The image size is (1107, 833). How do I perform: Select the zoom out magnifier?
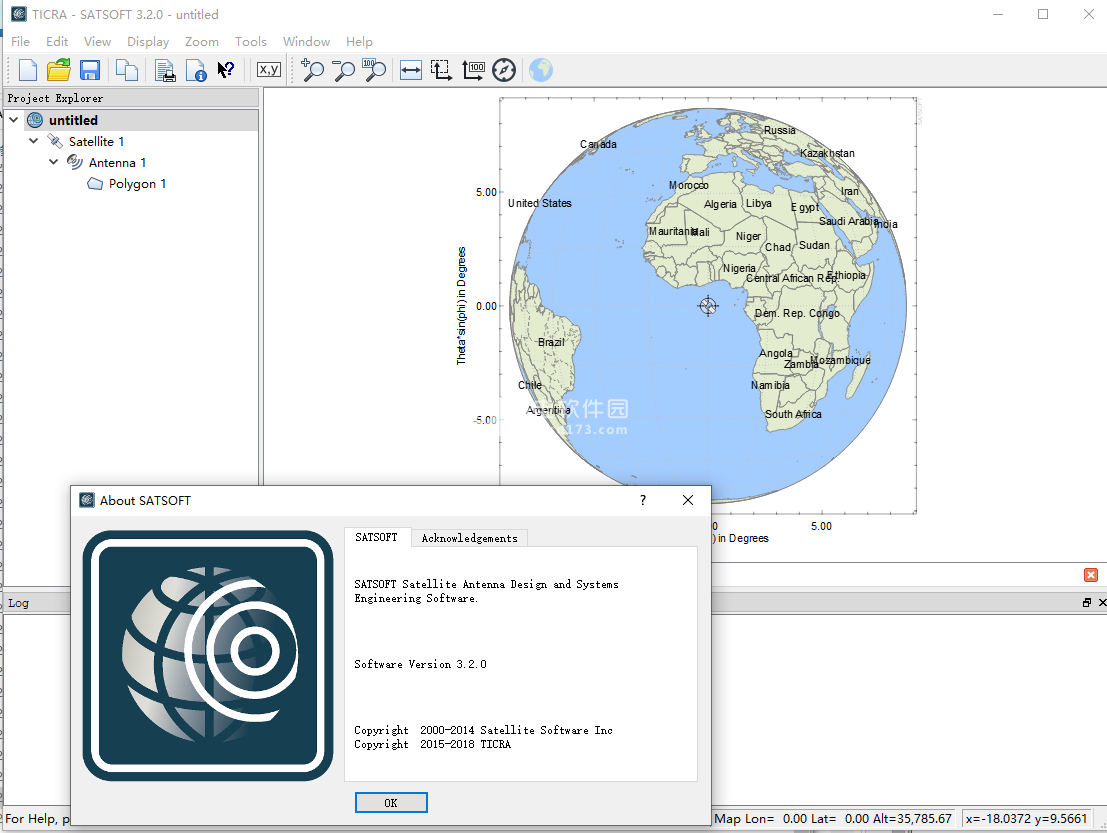tap(343, 70)
